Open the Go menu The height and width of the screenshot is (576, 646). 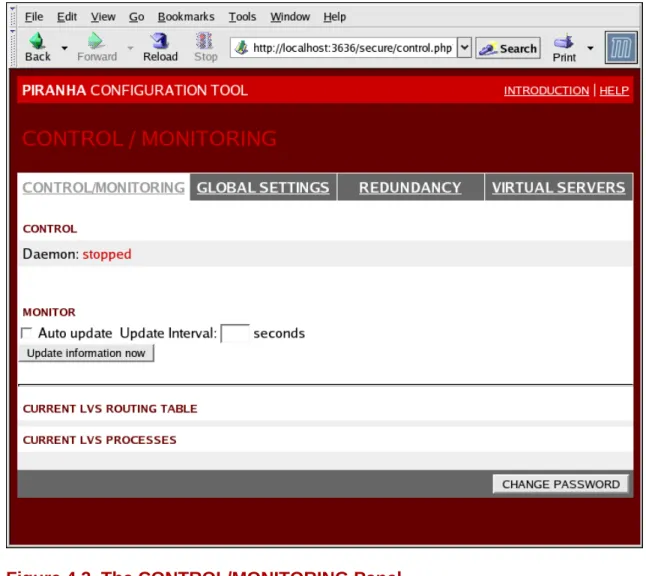(x=136, y=17)
